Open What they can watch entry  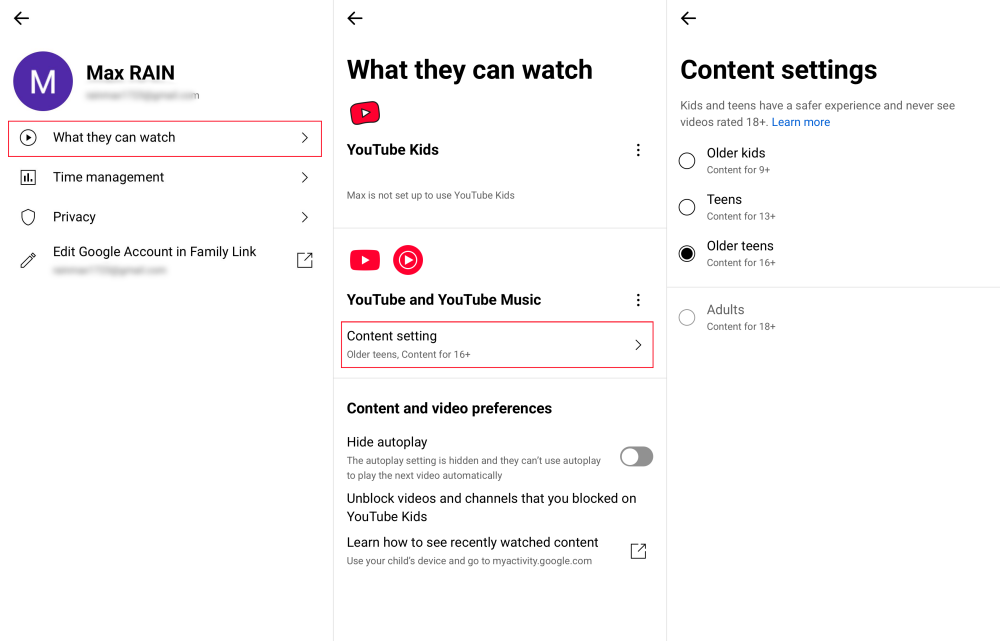click(x=165, y=138)
